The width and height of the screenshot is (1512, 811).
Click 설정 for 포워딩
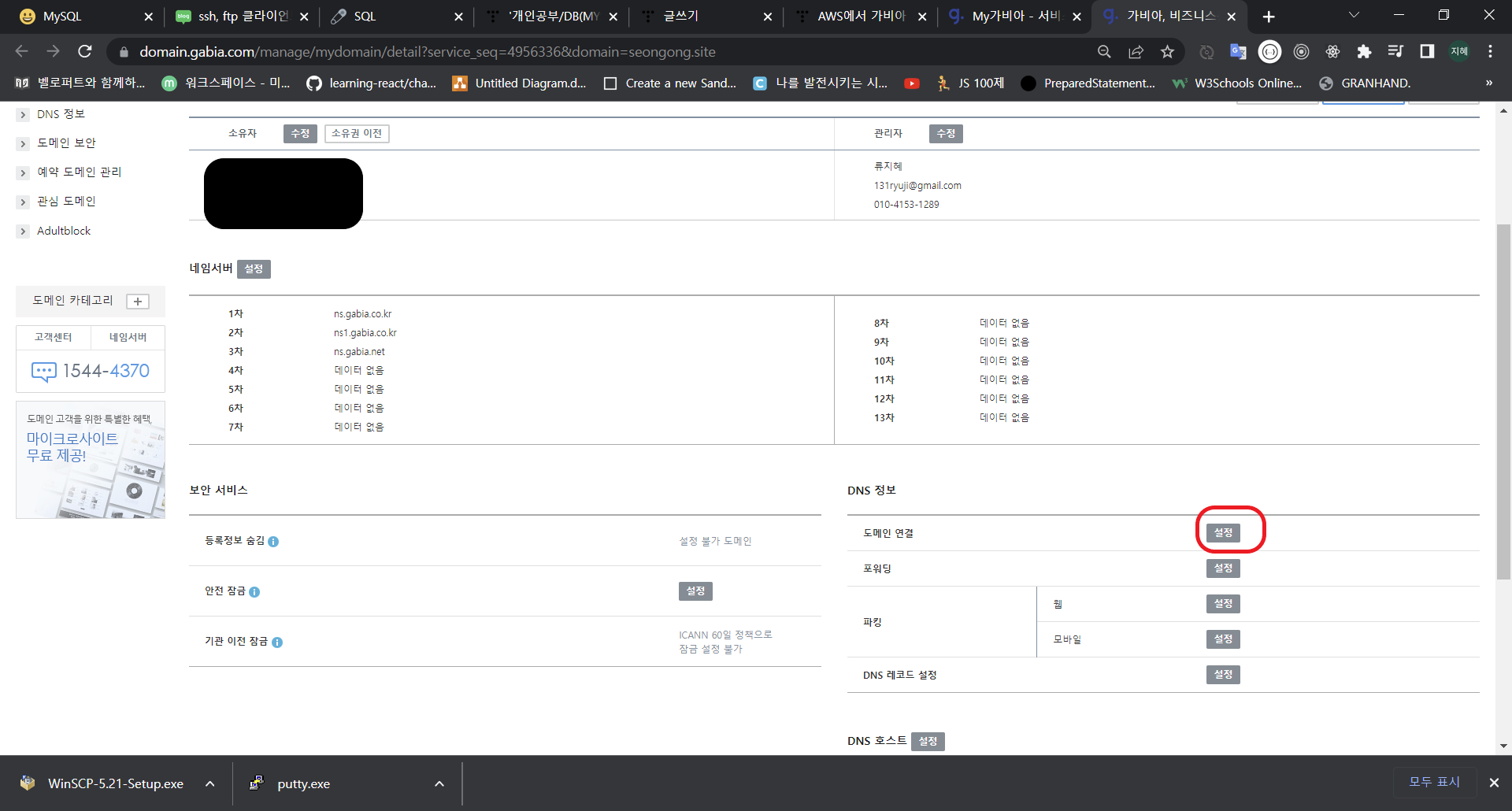pos(1223,568)
